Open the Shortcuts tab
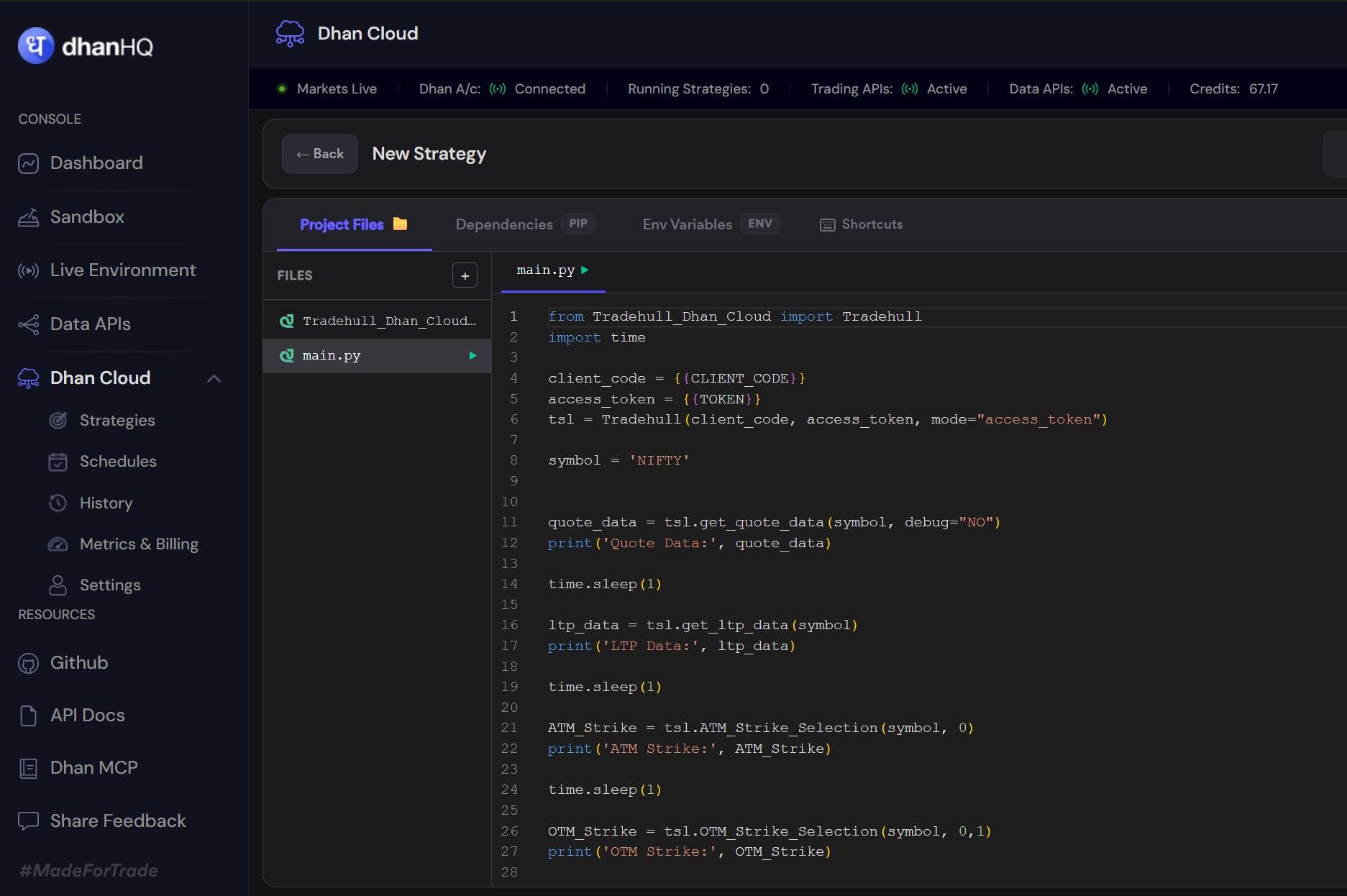Screen dimensions: 1347x896 861,224
